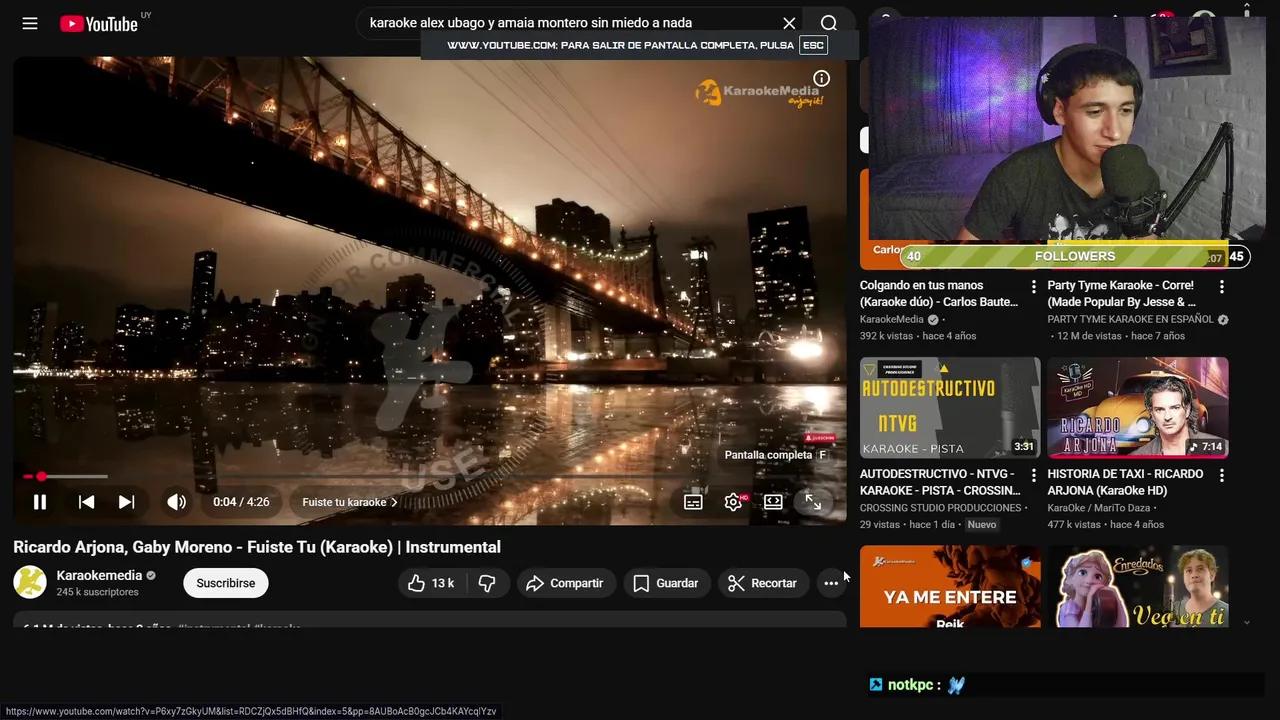Open more actions three-dot menu under video
The image size is (1280, 720).
[x=831, y=583]
